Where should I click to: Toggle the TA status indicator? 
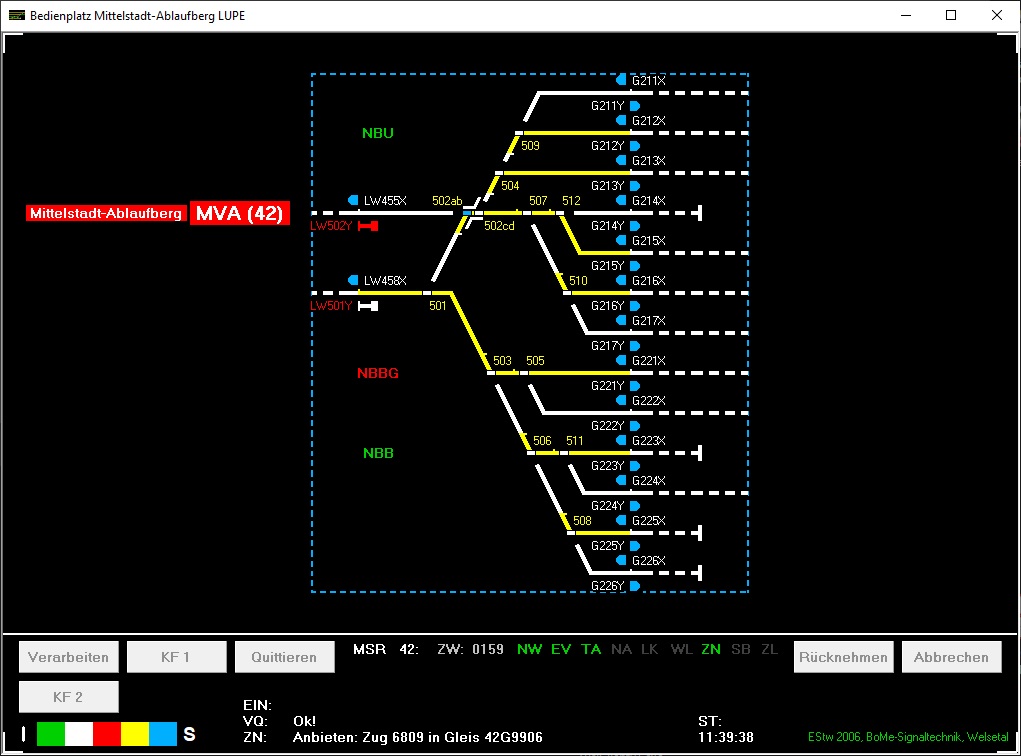click(591, 650)
